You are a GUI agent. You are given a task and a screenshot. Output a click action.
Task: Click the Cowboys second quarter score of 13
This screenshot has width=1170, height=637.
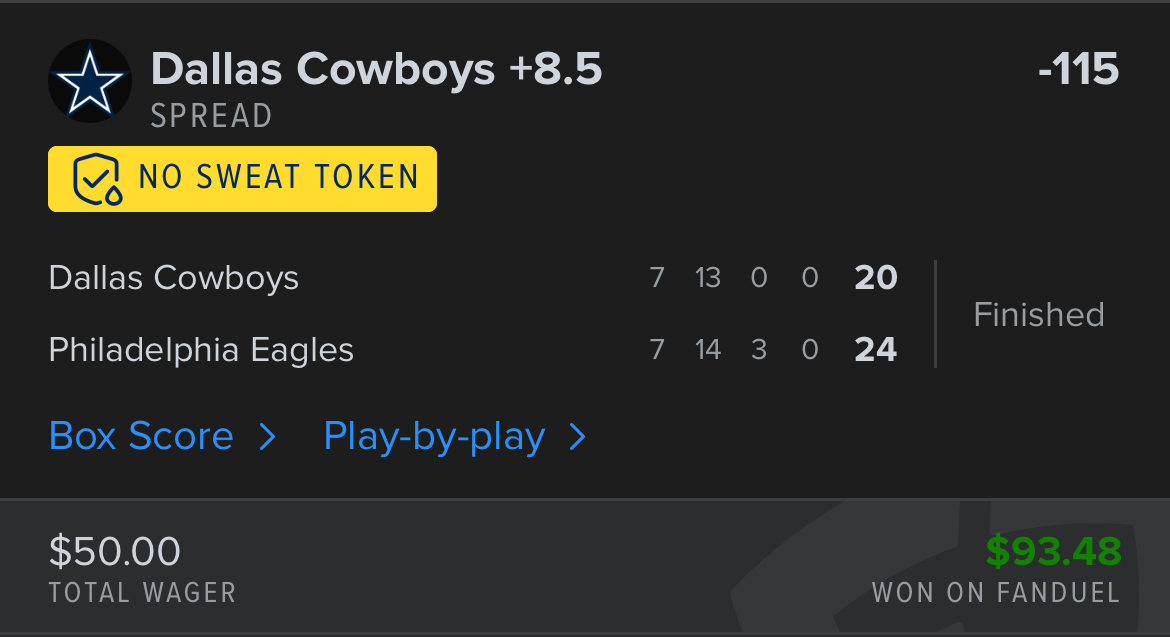click(x=707, y=277)
